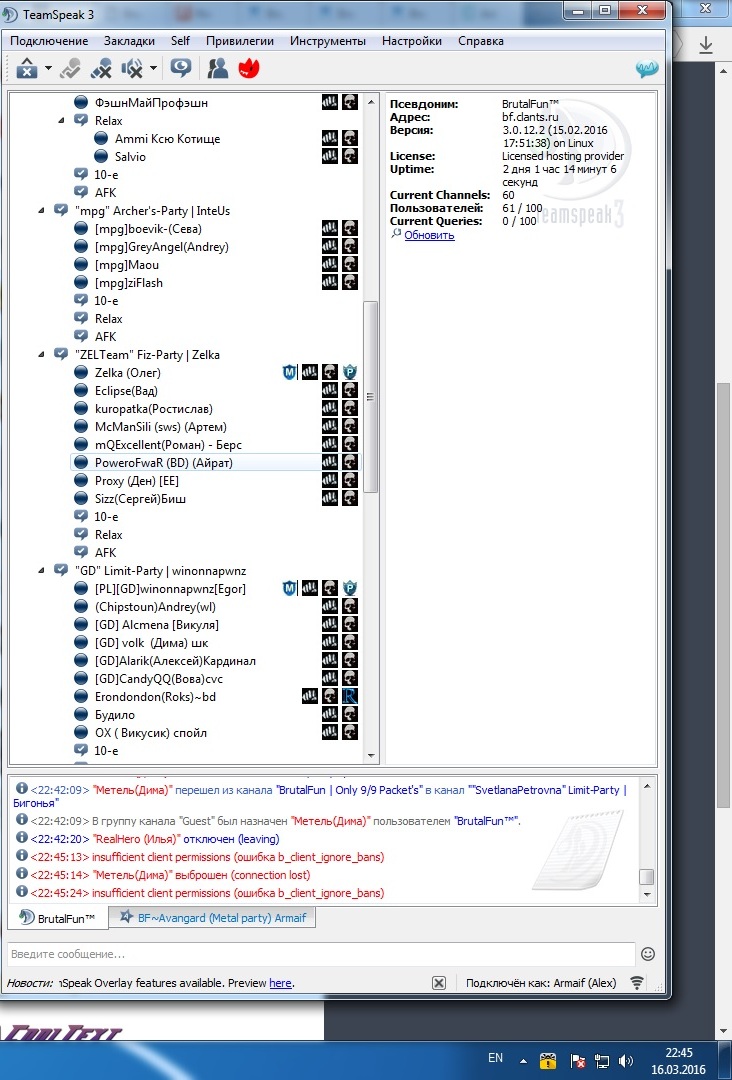The image size is (732, 1080).
Task: Close the news ticker with the X button
Action: point(439,983)
